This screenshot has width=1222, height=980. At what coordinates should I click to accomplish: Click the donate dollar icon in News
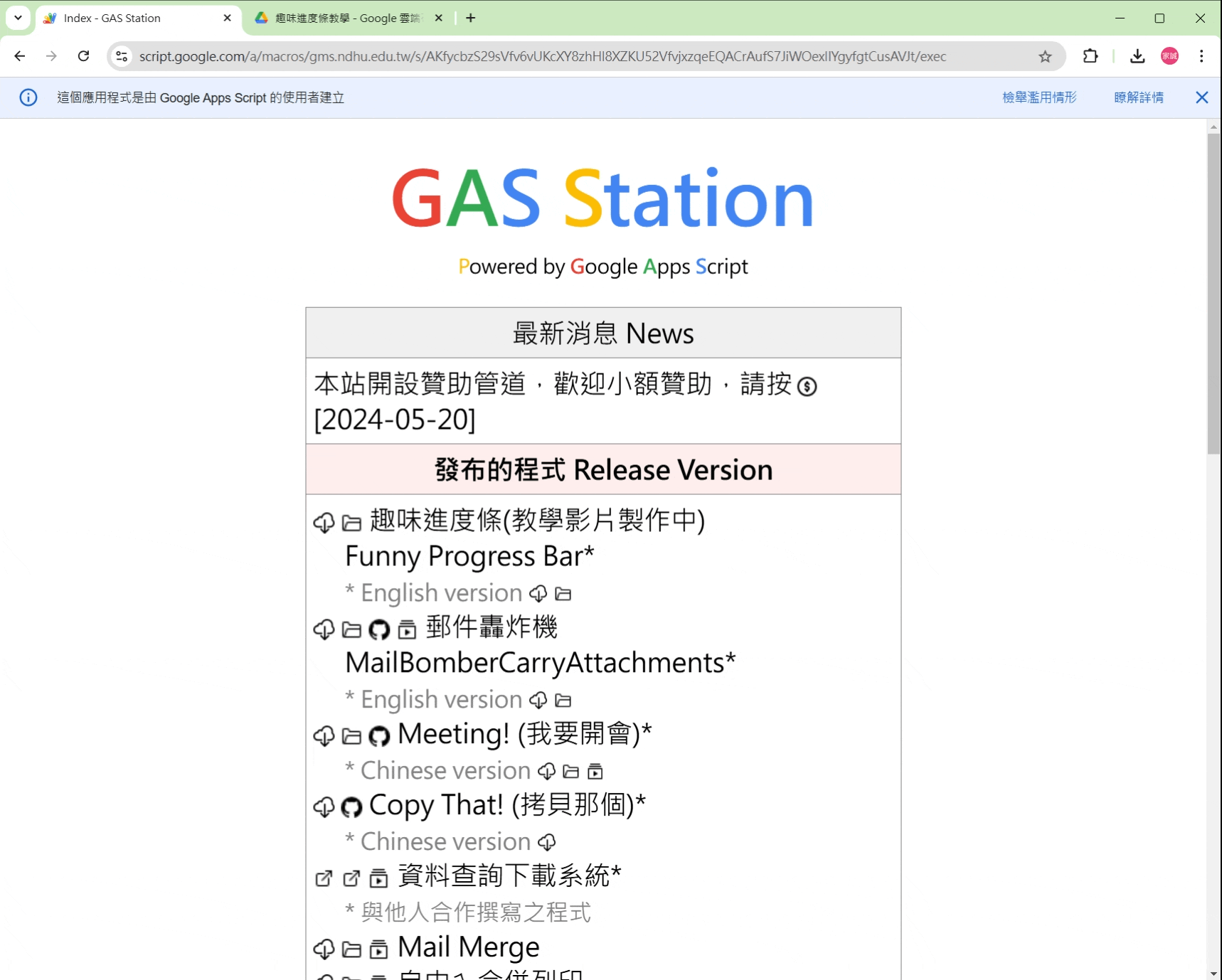tap(807, 386)
